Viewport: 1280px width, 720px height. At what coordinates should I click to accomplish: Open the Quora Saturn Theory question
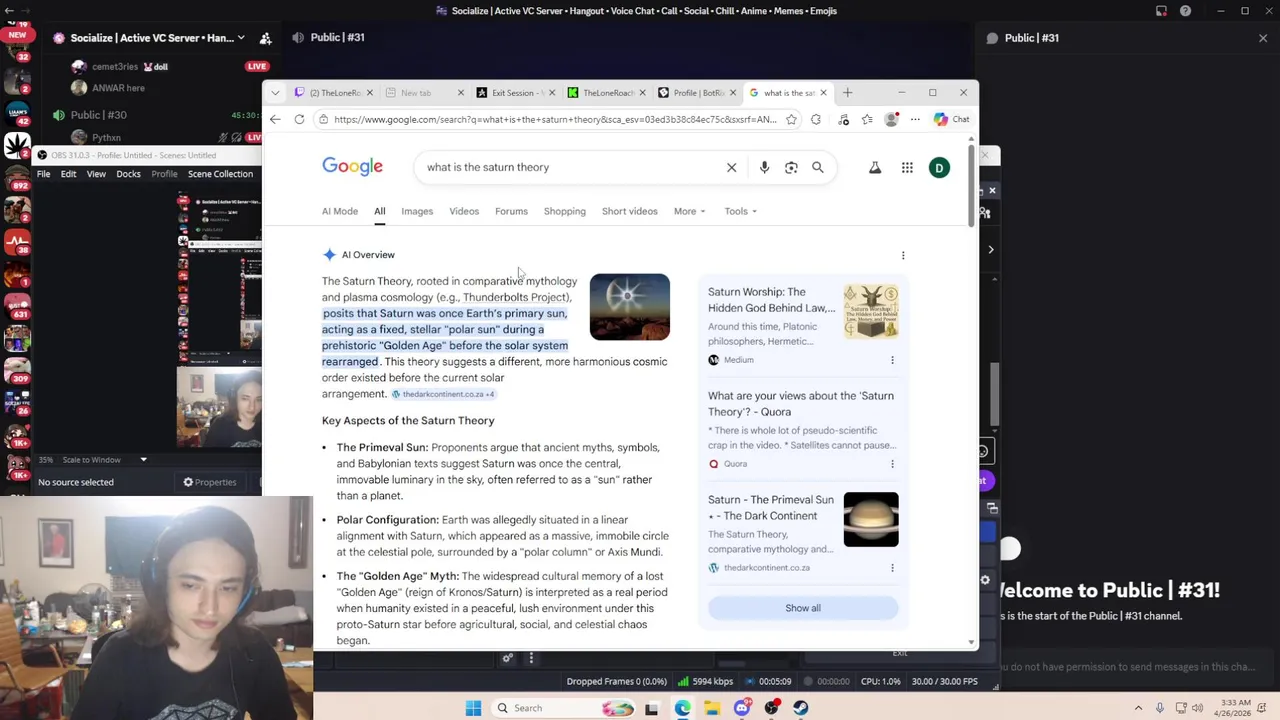pyautogui.click(x=801, y=403)
